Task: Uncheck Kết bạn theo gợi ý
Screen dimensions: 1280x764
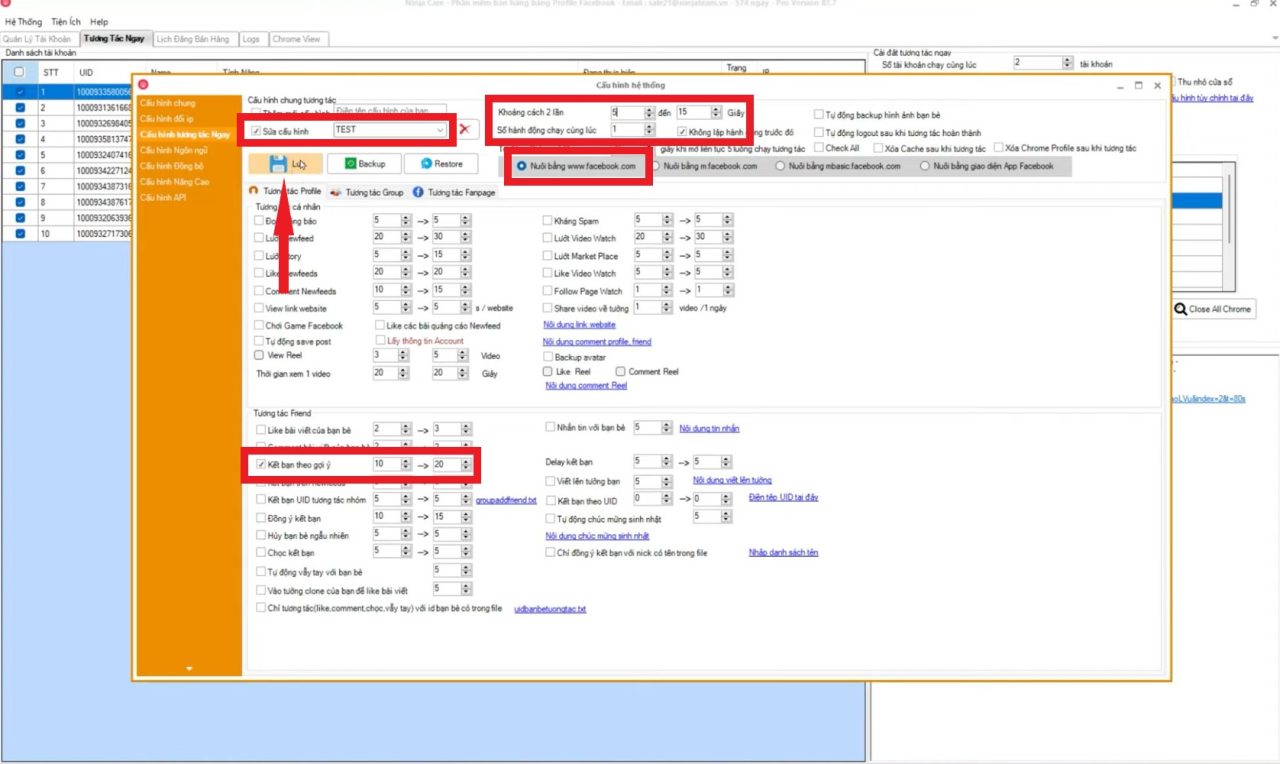Action: [x=260, y=465]
